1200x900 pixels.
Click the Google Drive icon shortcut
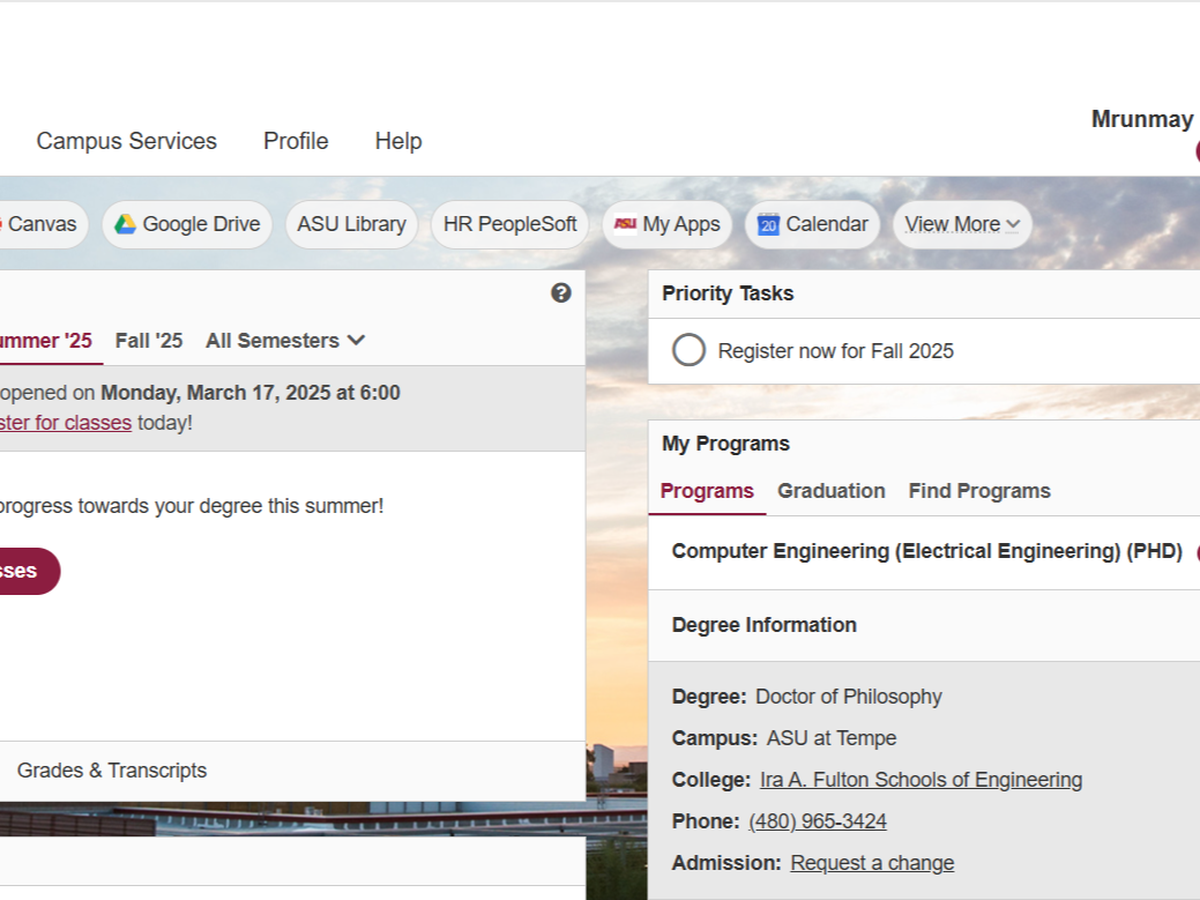point(125,224)
